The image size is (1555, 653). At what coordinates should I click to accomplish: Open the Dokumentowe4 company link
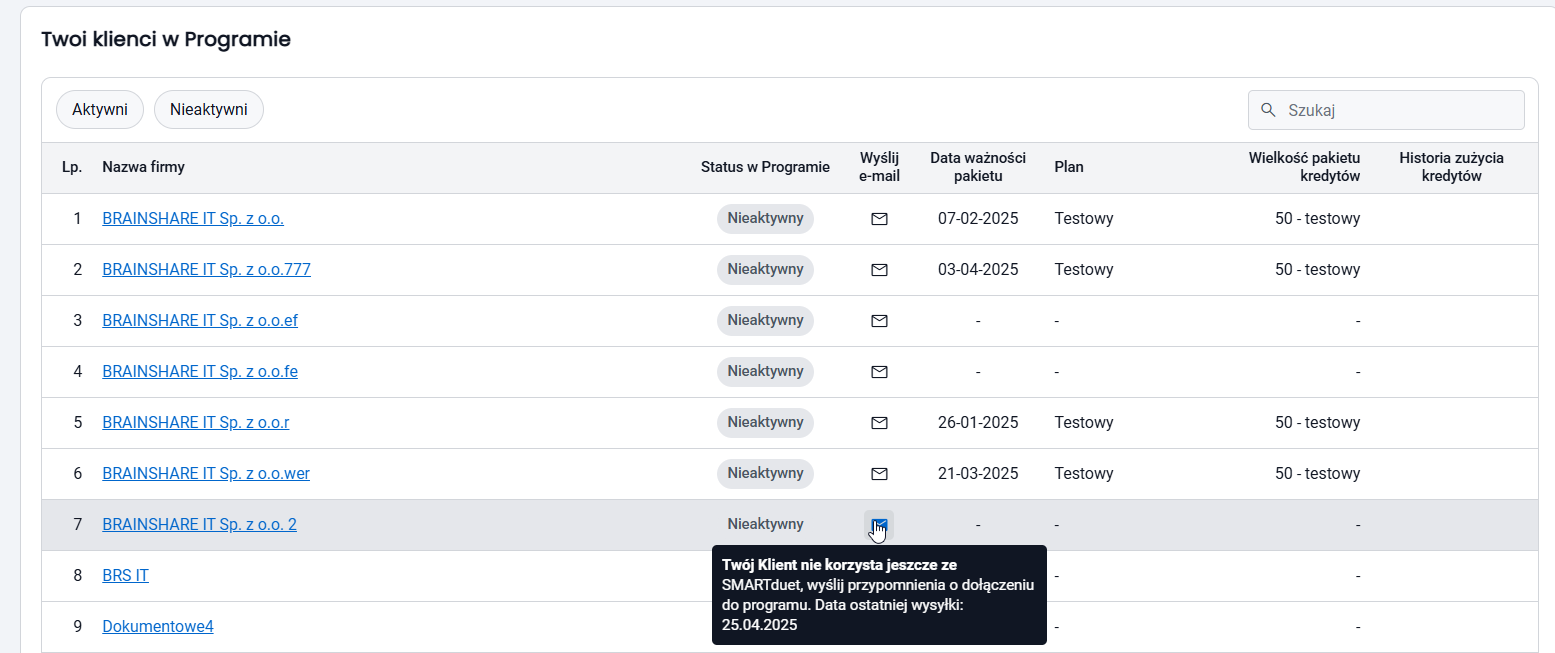[158, 626]
